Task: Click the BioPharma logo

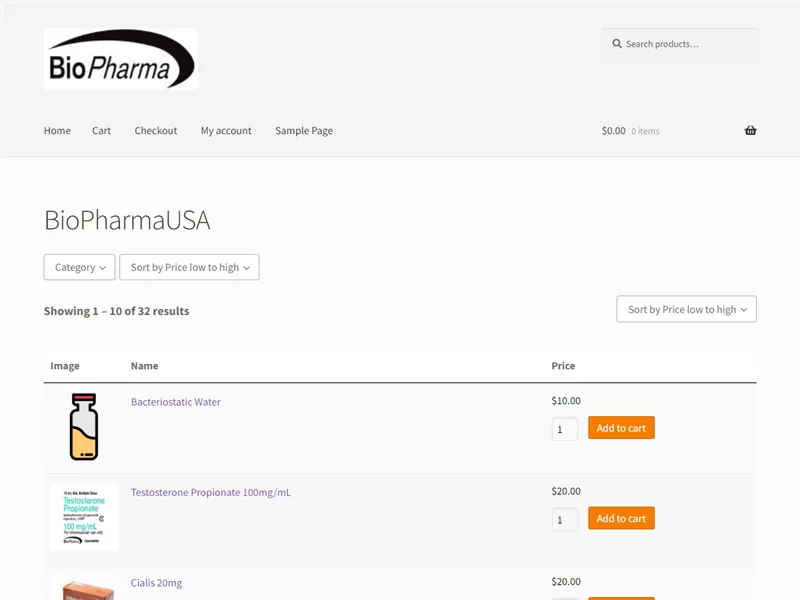Action: [120, 59]
